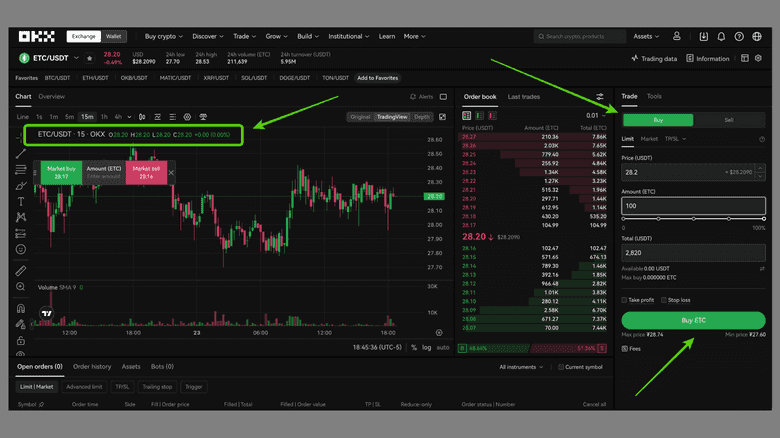Open the Order history tab
Screen dimensions: 780x438
[92, 367]
